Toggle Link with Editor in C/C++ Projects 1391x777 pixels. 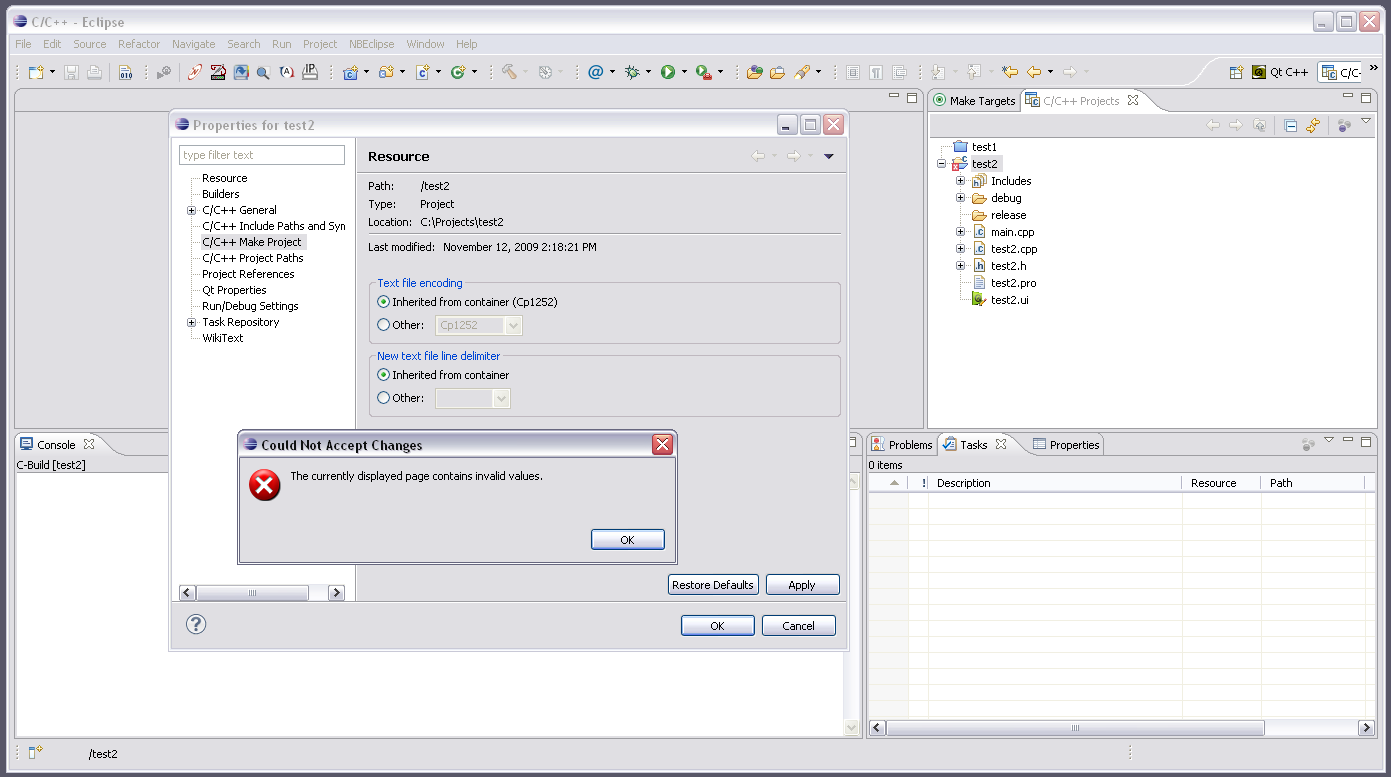1313,126
